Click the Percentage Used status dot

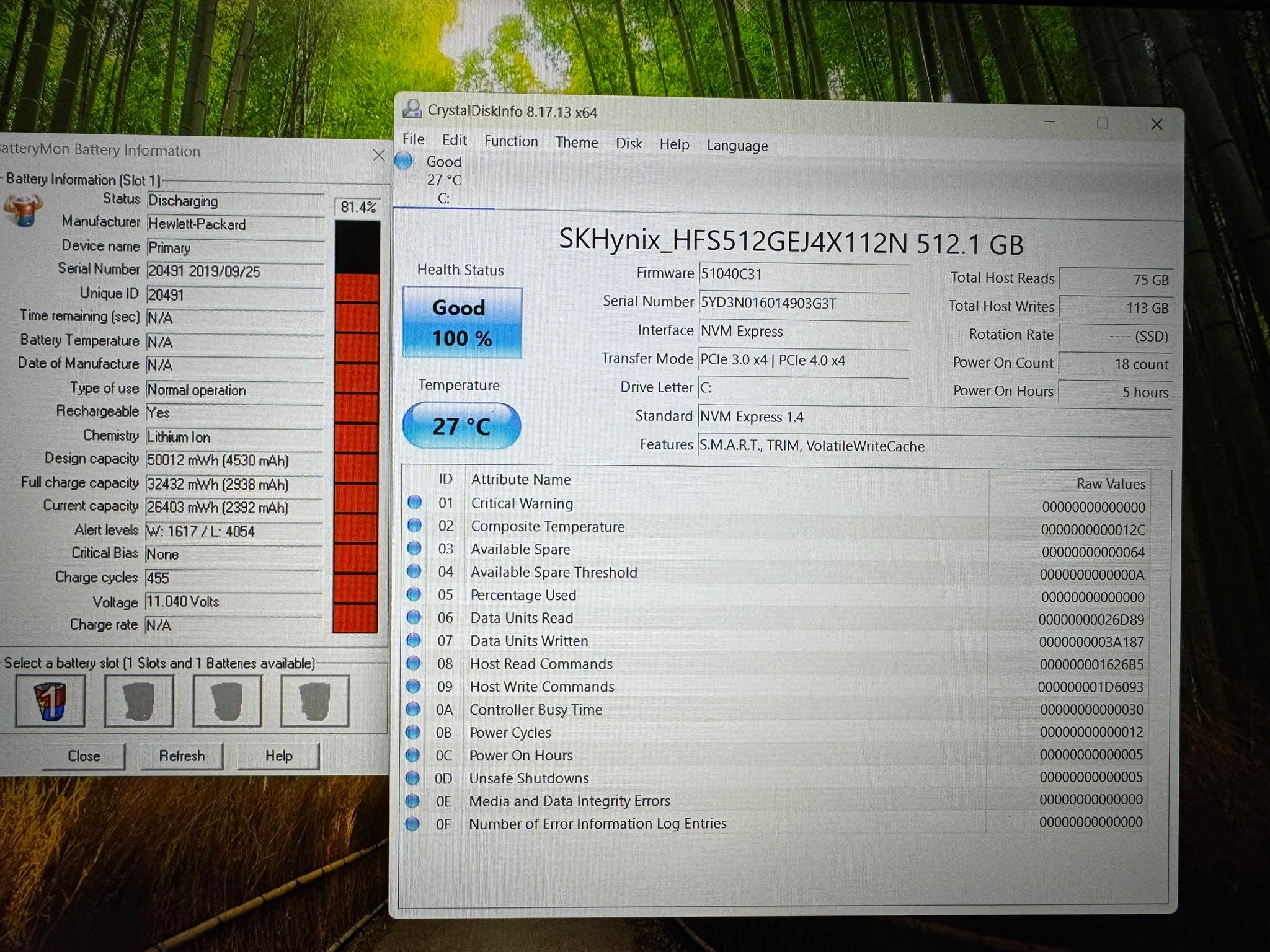click(414, 594)
